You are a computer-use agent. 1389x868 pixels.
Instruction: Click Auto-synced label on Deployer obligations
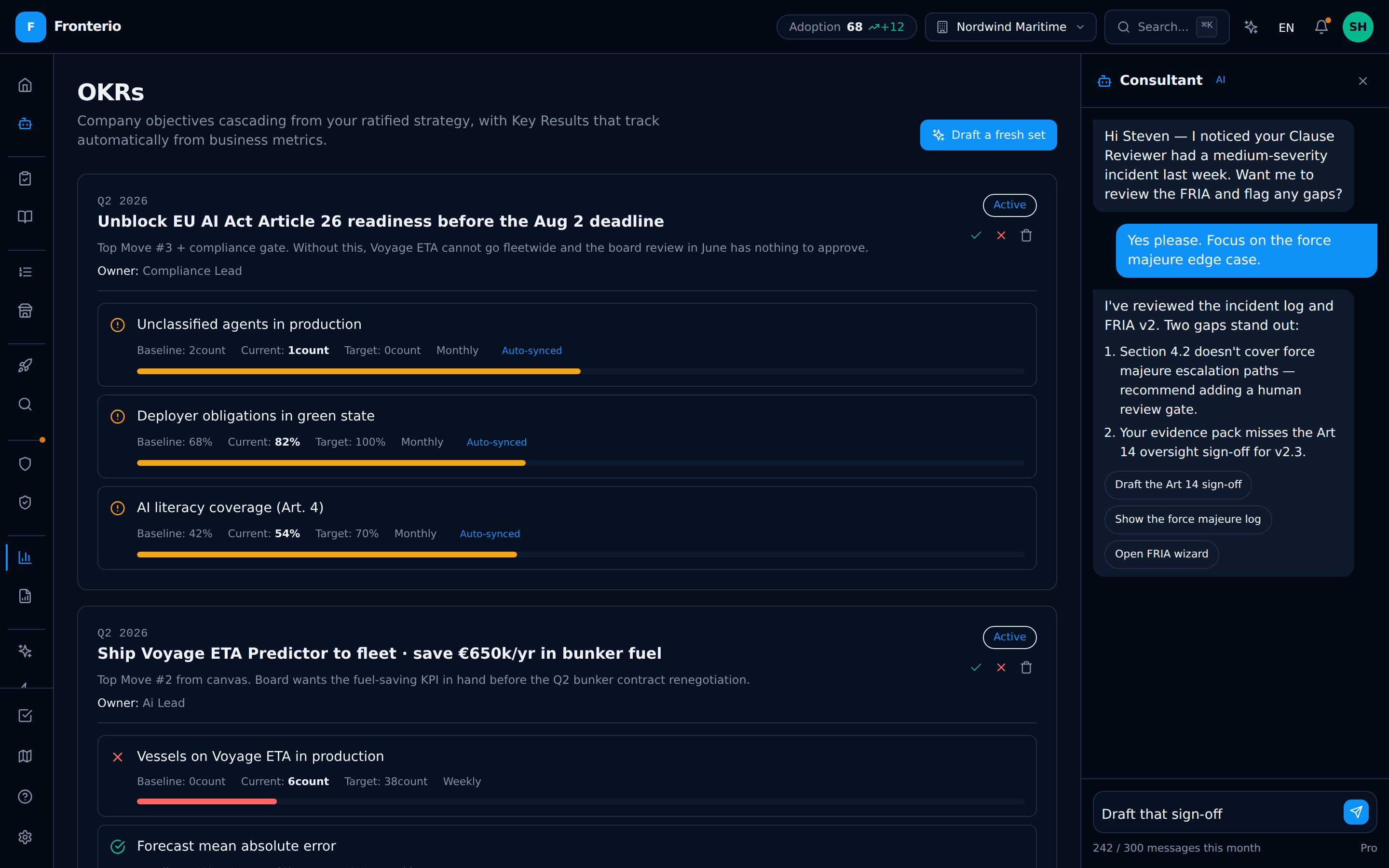click(496, 443)
